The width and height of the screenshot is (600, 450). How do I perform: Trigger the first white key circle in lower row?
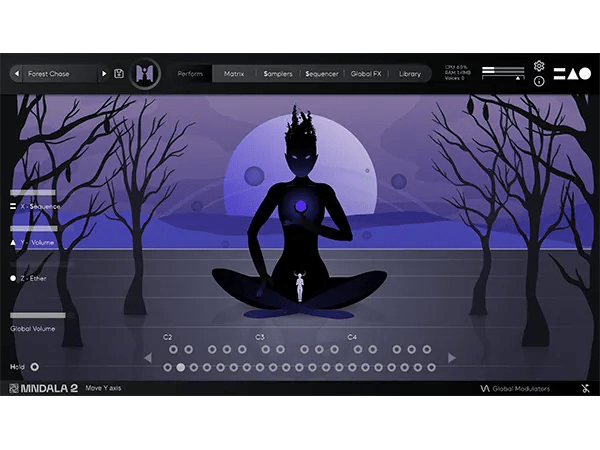click(167, 367)
